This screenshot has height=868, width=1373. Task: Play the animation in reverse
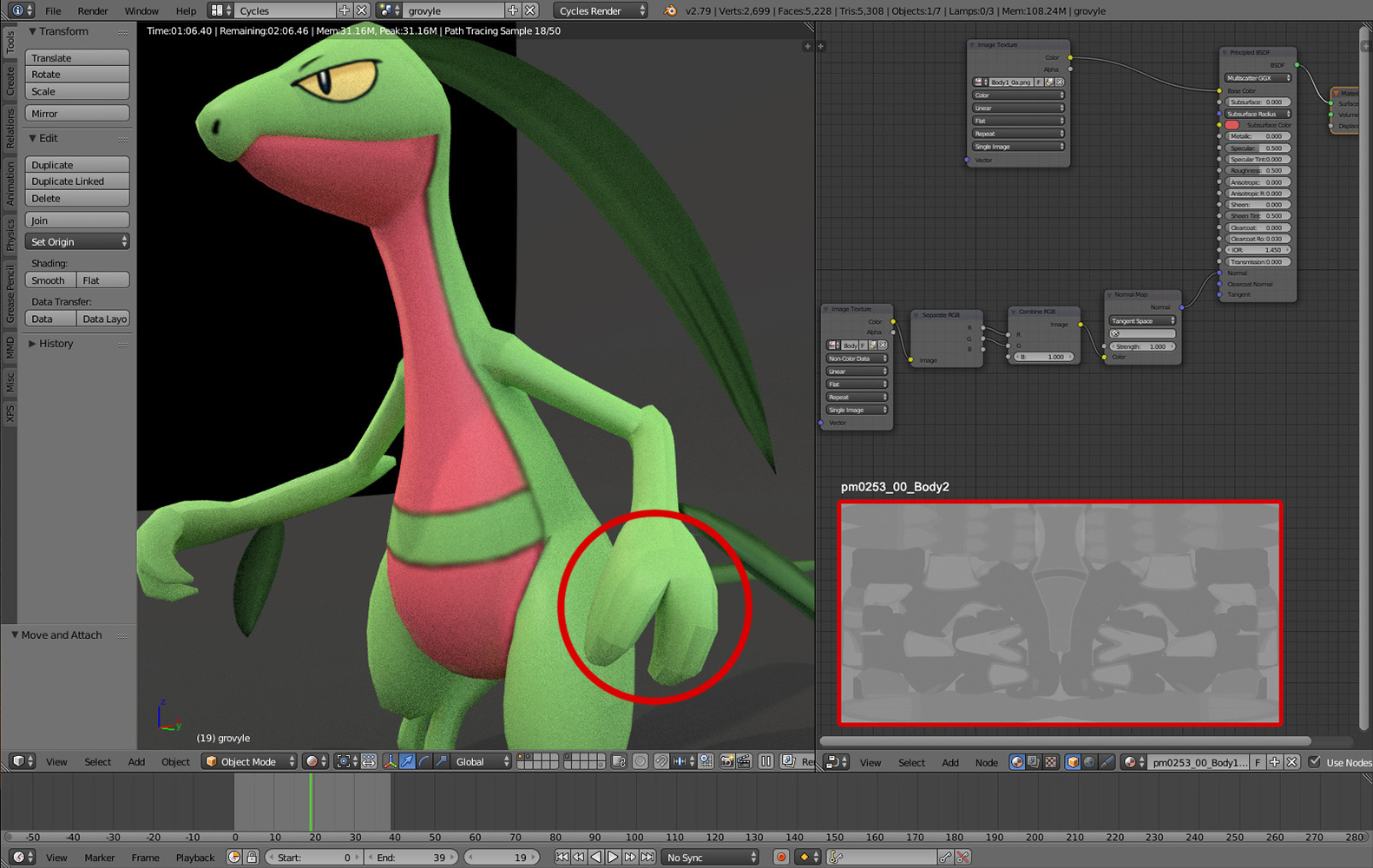596,857
